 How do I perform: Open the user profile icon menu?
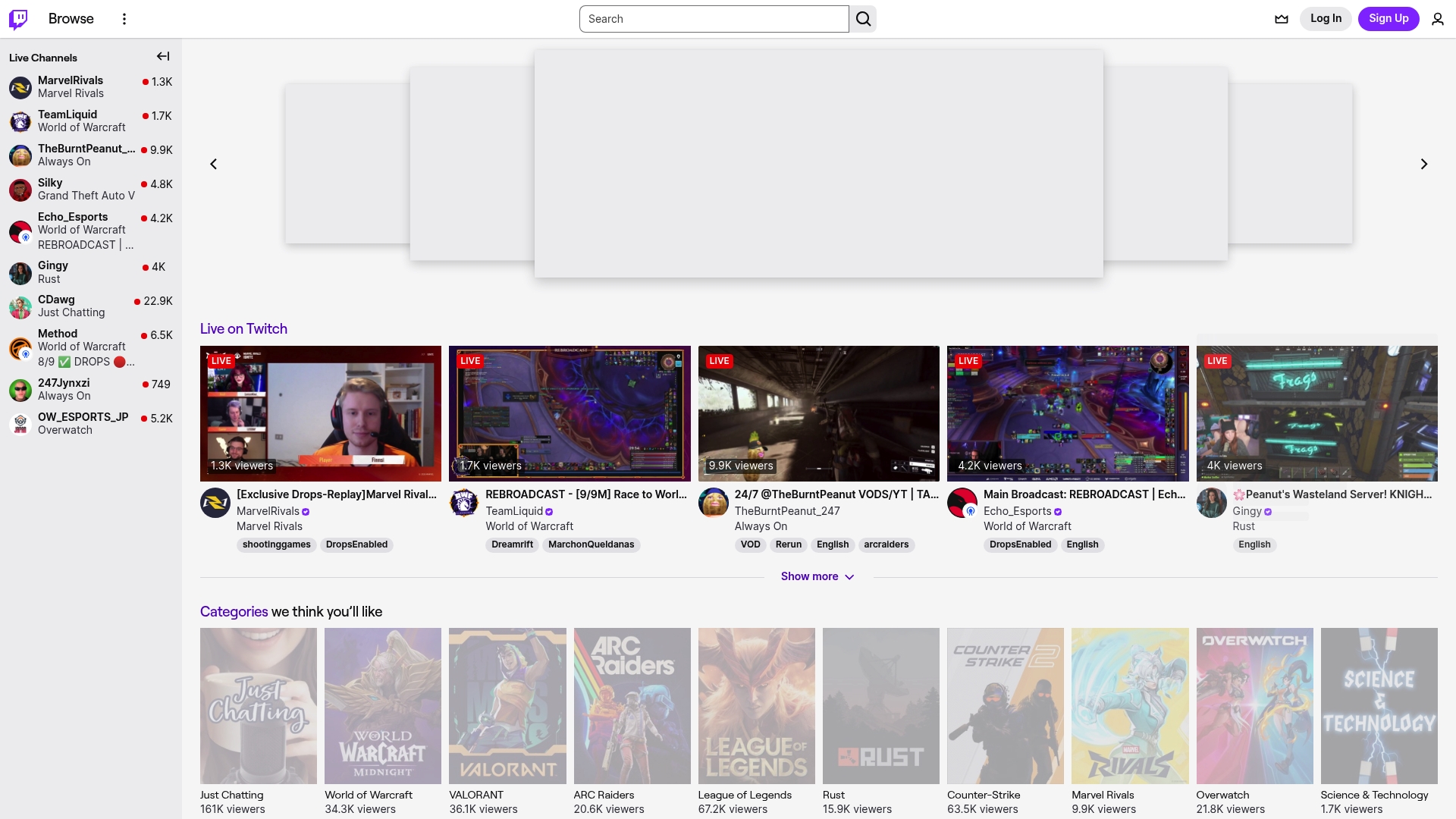[x=1437, y=19]
